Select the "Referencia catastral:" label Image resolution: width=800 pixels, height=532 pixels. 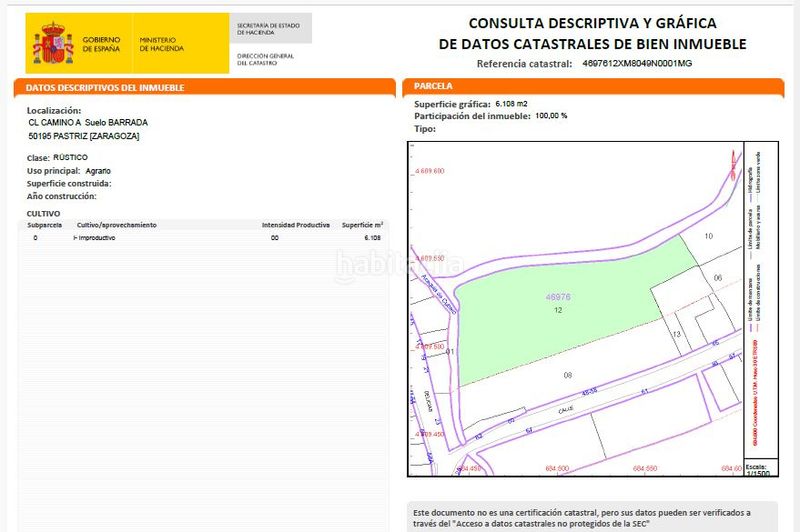click(524, 64)
